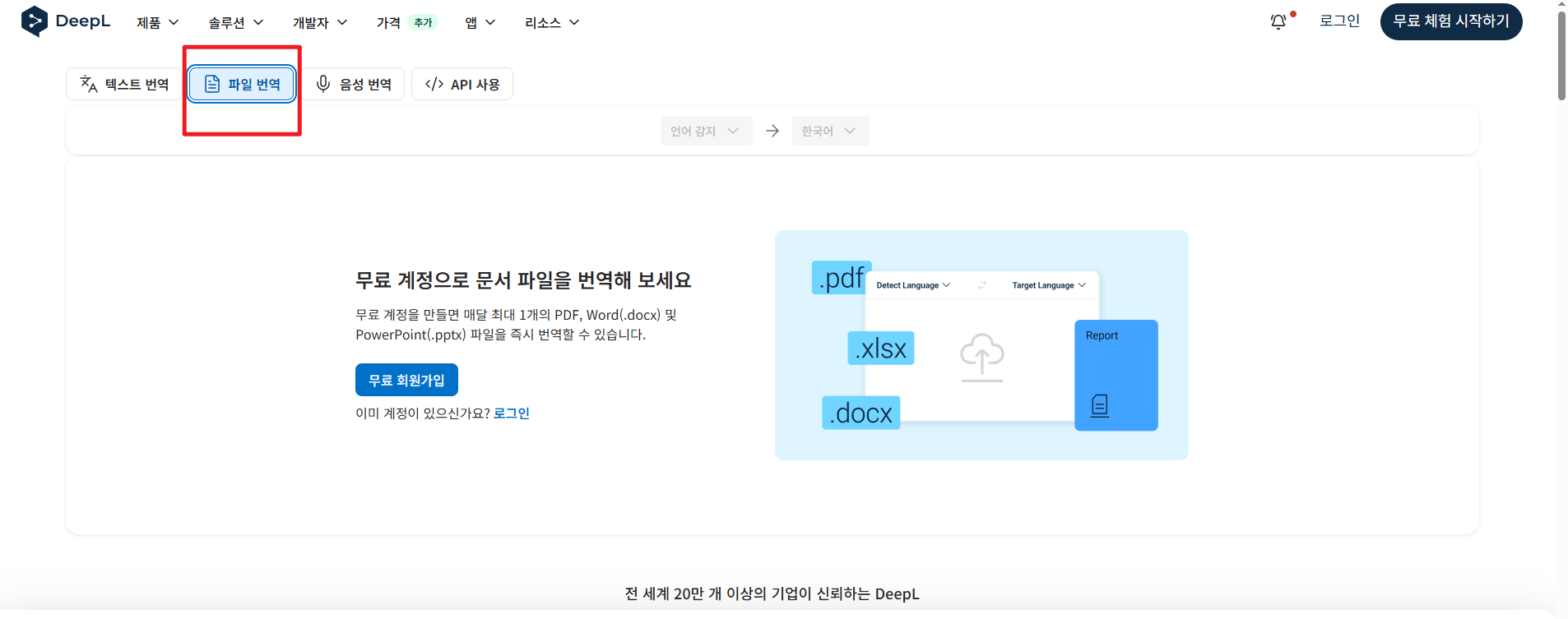Viewport: 1568px width, 619px height.
Task: Switch to the 텍스트 번역 tab
Action: pos(123,84)
